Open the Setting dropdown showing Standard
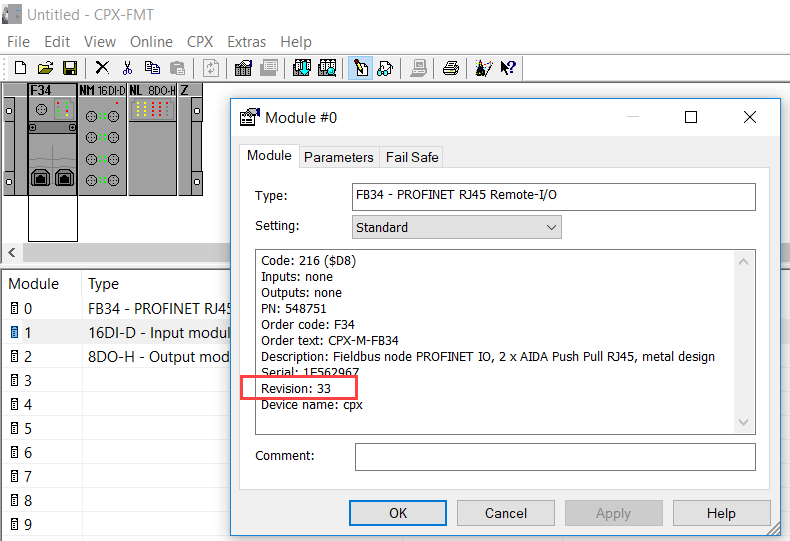Viewport: 790px width, 541px height. pyautogui.click(x=456, y=227)
